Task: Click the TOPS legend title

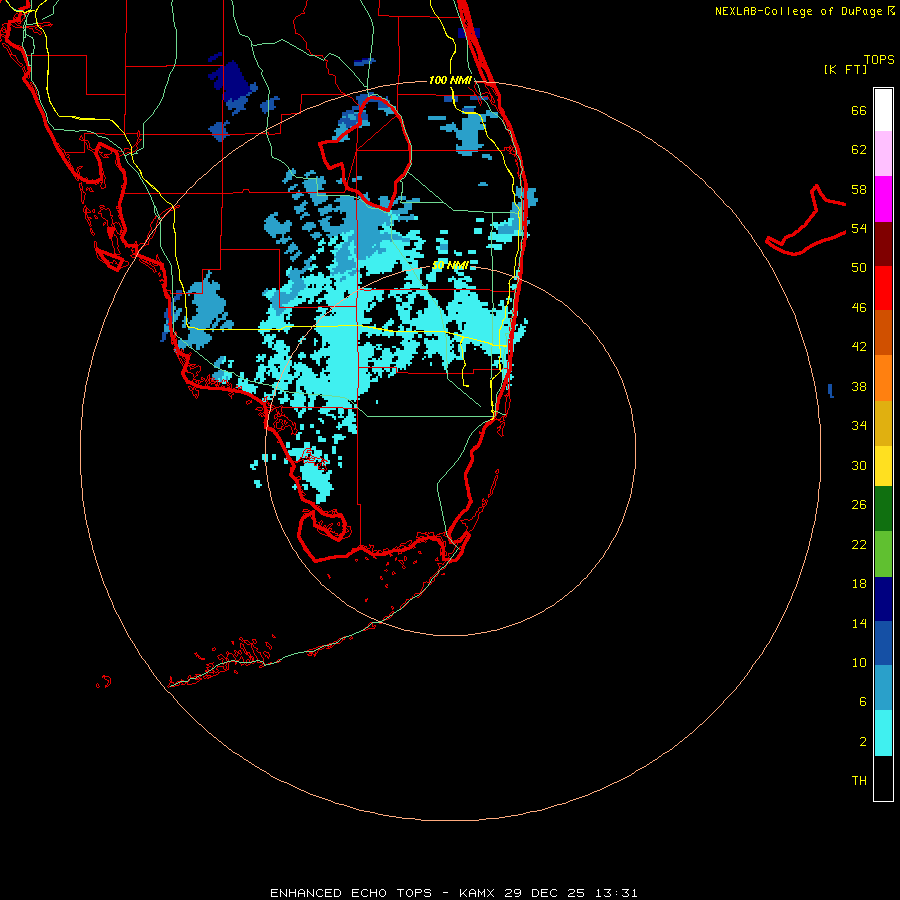Action: [x=879, y=59]
